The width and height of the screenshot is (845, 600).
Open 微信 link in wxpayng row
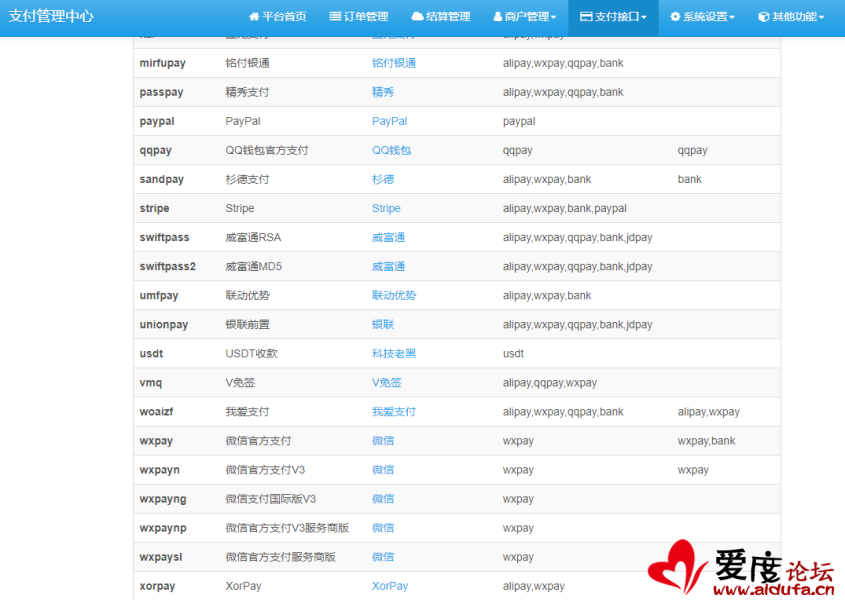[383, 500]
